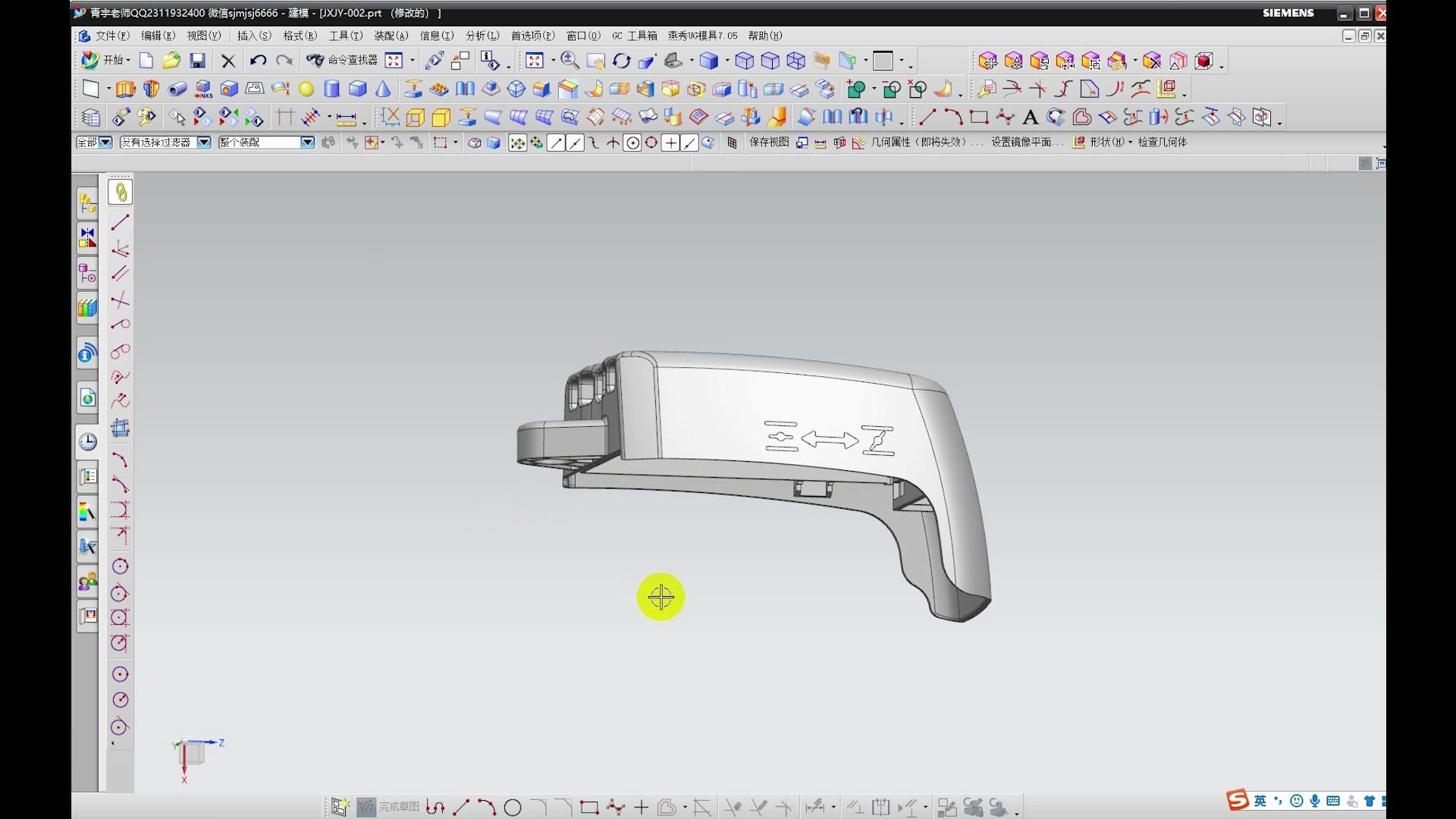This screenshot has width=1456, height=819.
Task: Toggle the intersection snap point button
Action: pos(613,143)
